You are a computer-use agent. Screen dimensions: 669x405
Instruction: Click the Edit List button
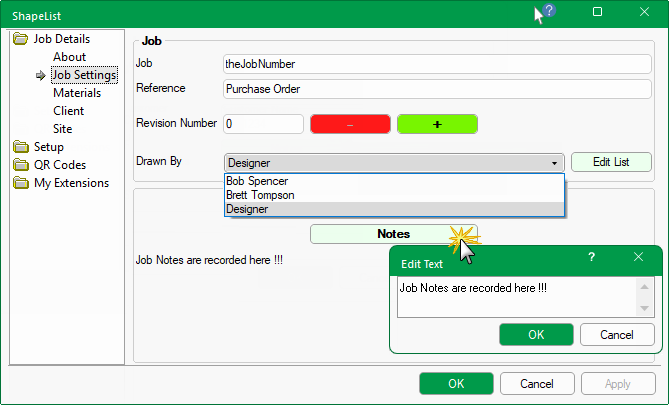(x=611, y=162)
